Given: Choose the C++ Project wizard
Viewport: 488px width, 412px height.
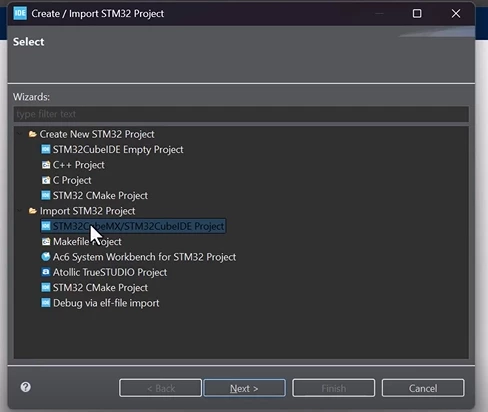Looking at the screenshot, I should (x=79, y=165).
